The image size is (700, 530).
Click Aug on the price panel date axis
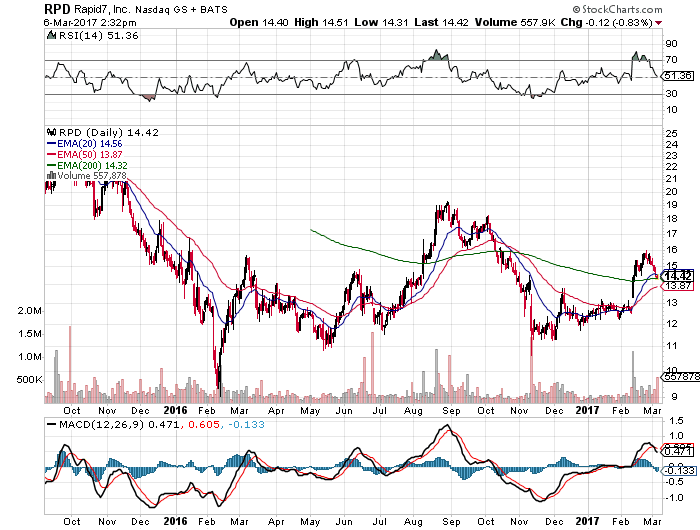click(413, 411)
